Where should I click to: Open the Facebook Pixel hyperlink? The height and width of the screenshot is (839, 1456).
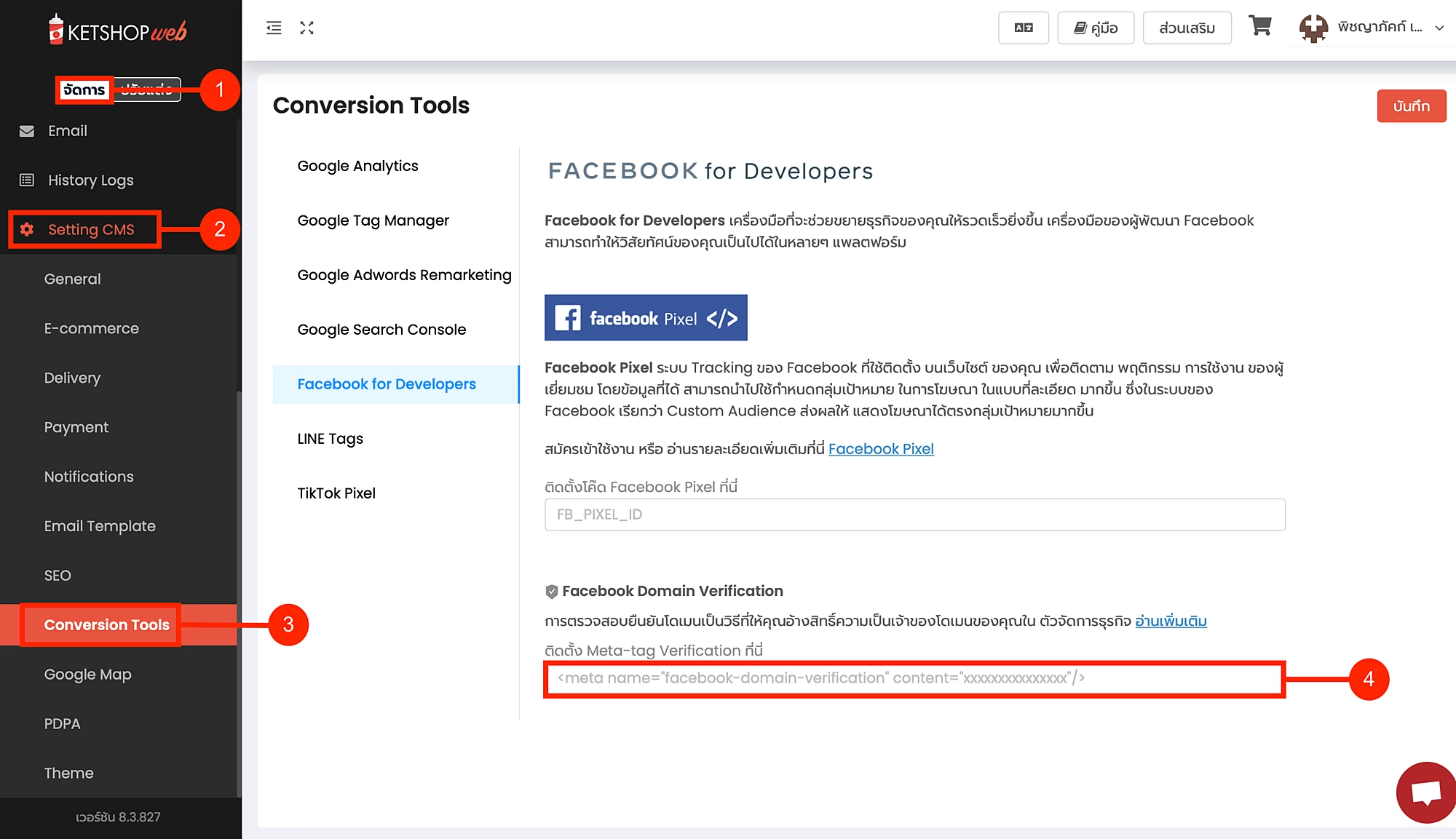[881, 449]
